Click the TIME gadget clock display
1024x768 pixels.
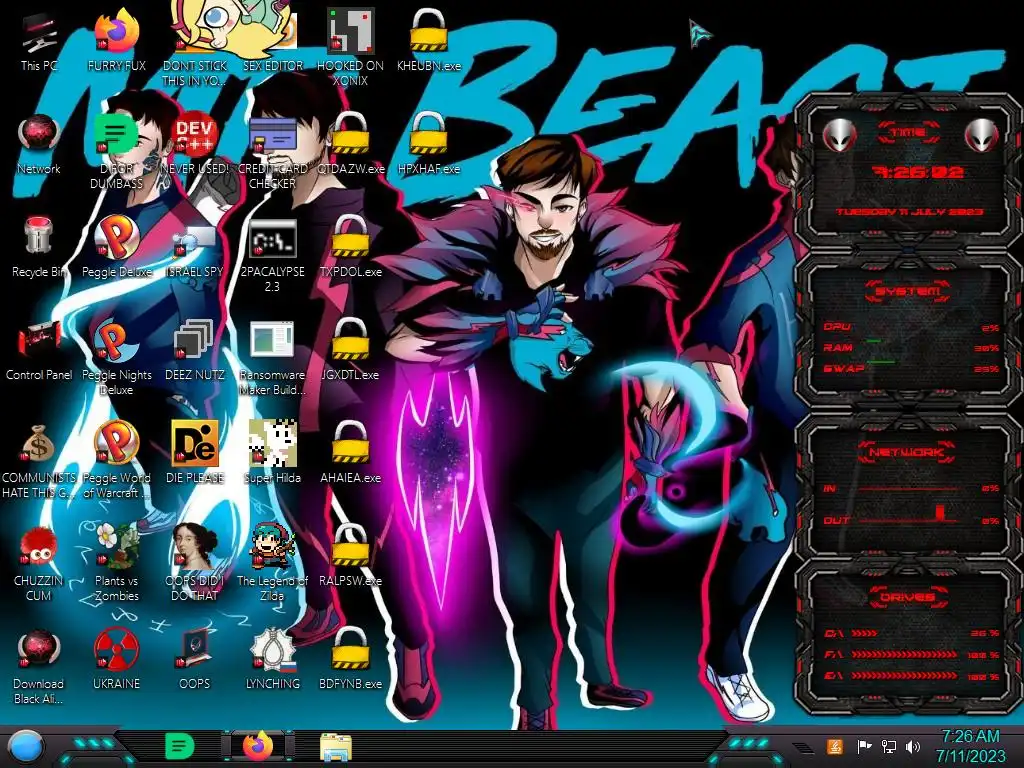pos(918,172)
